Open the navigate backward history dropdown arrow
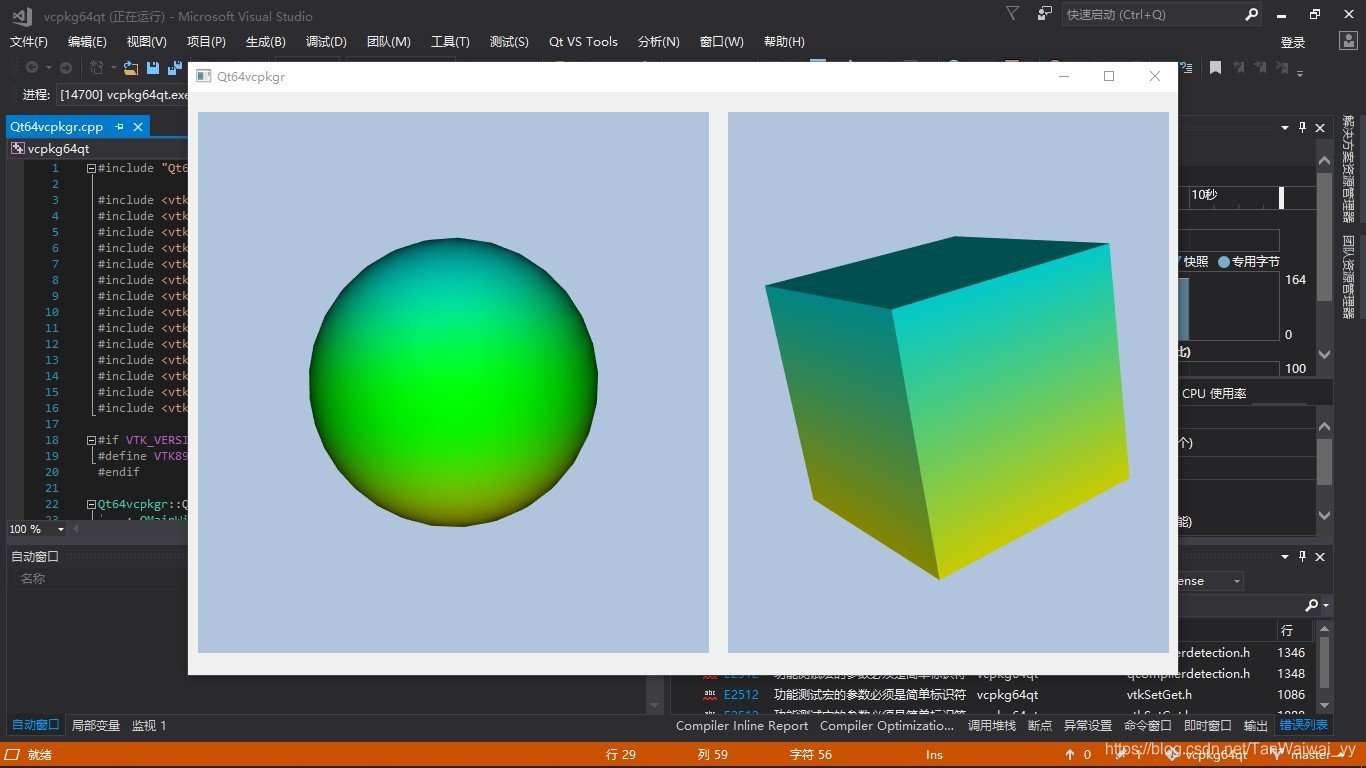Image resolution: width=1366 pixels, height=768 pixels. pos(48,68)
